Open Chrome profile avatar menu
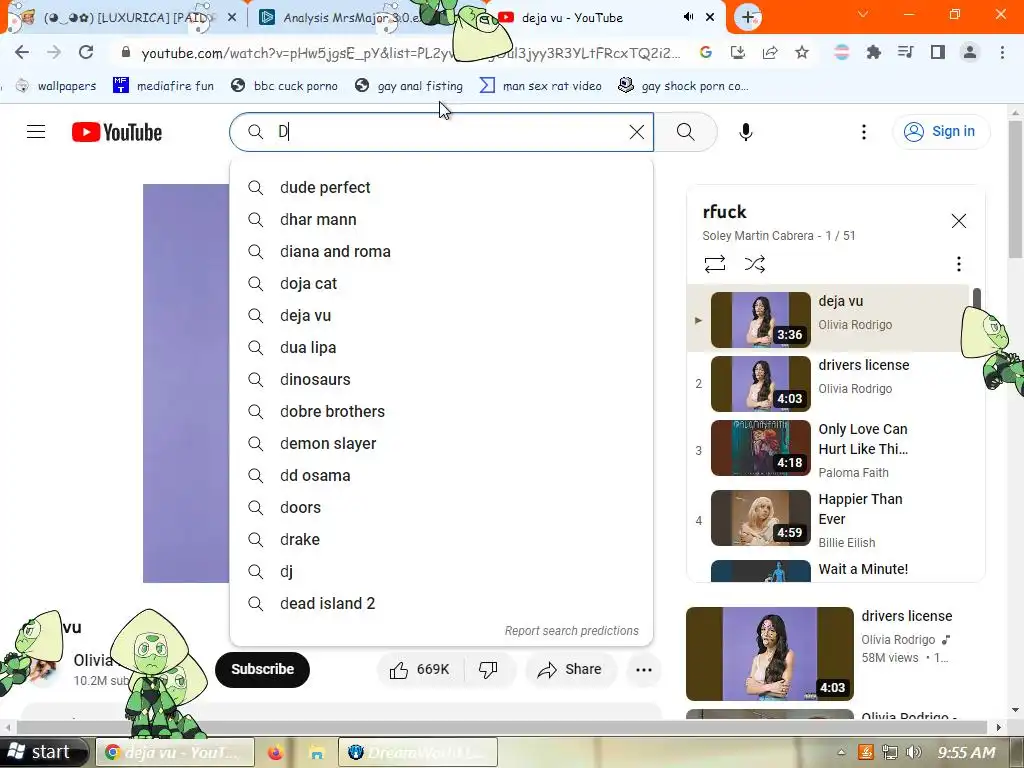The height and width of the screenshot is (768, 1024). click(x=970, y=52)
